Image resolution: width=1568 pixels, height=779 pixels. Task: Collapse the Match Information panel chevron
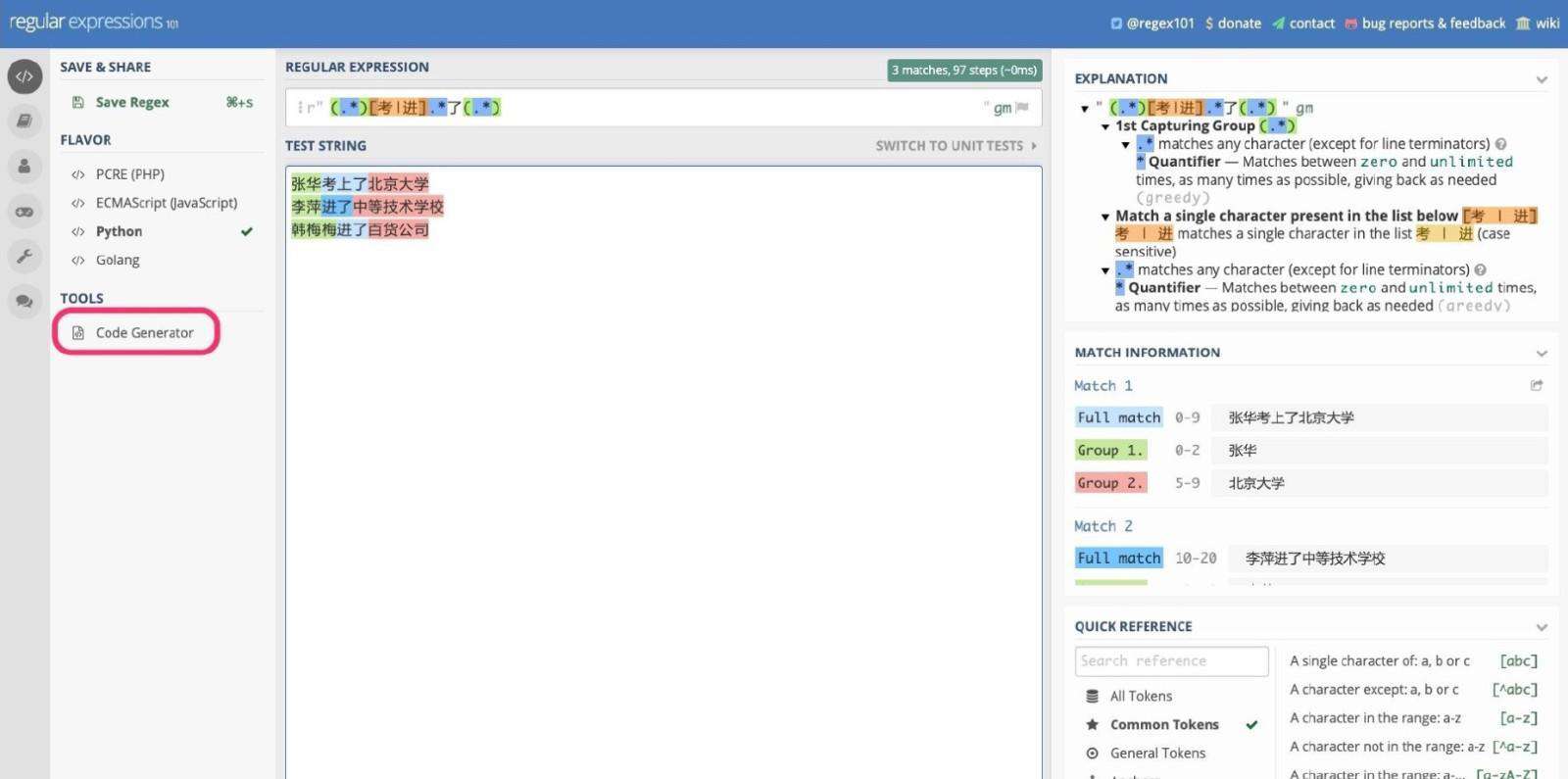[x=1542, y=353]
